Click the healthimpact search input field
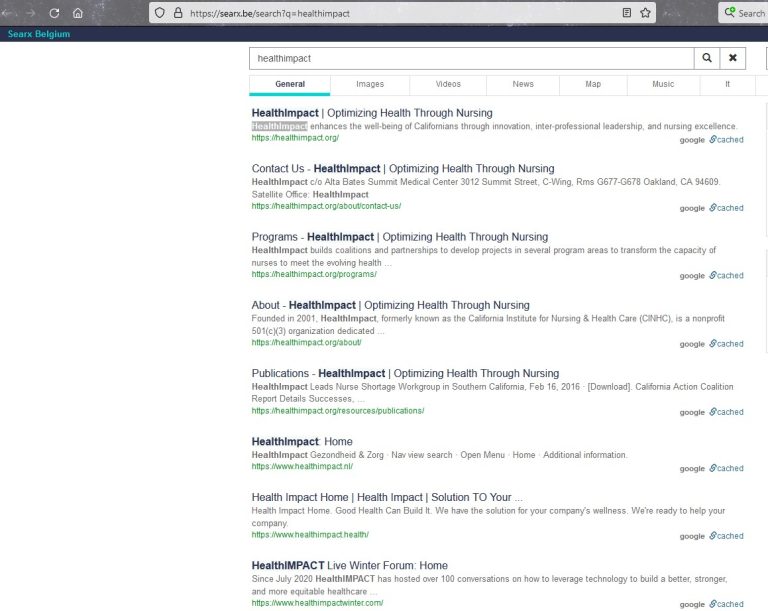This screenshot has height=611, width=768. [470, 58]
